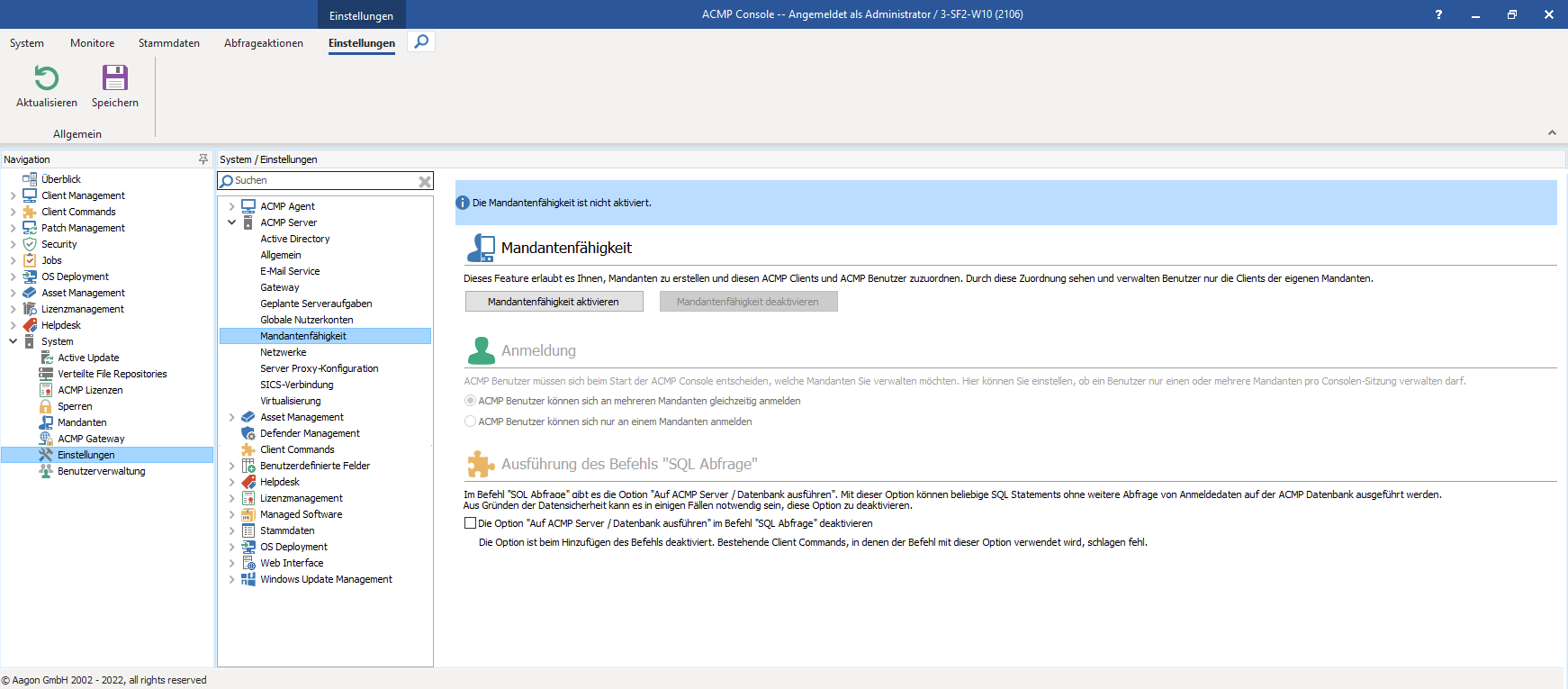Clear the search field with X icon

click(x=425, y=181)
